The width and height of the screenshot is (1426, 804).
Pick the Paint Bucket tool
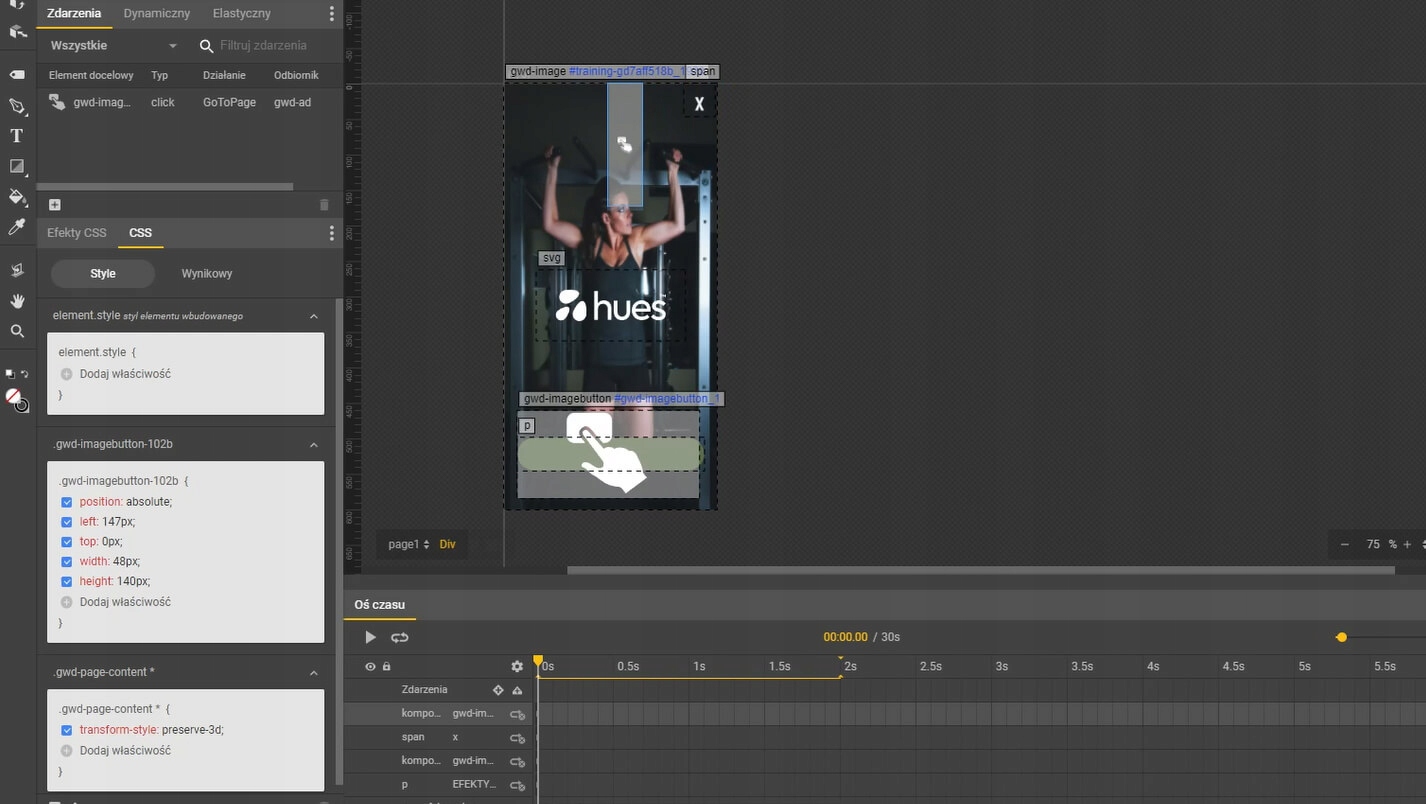(x=17, y=196)
